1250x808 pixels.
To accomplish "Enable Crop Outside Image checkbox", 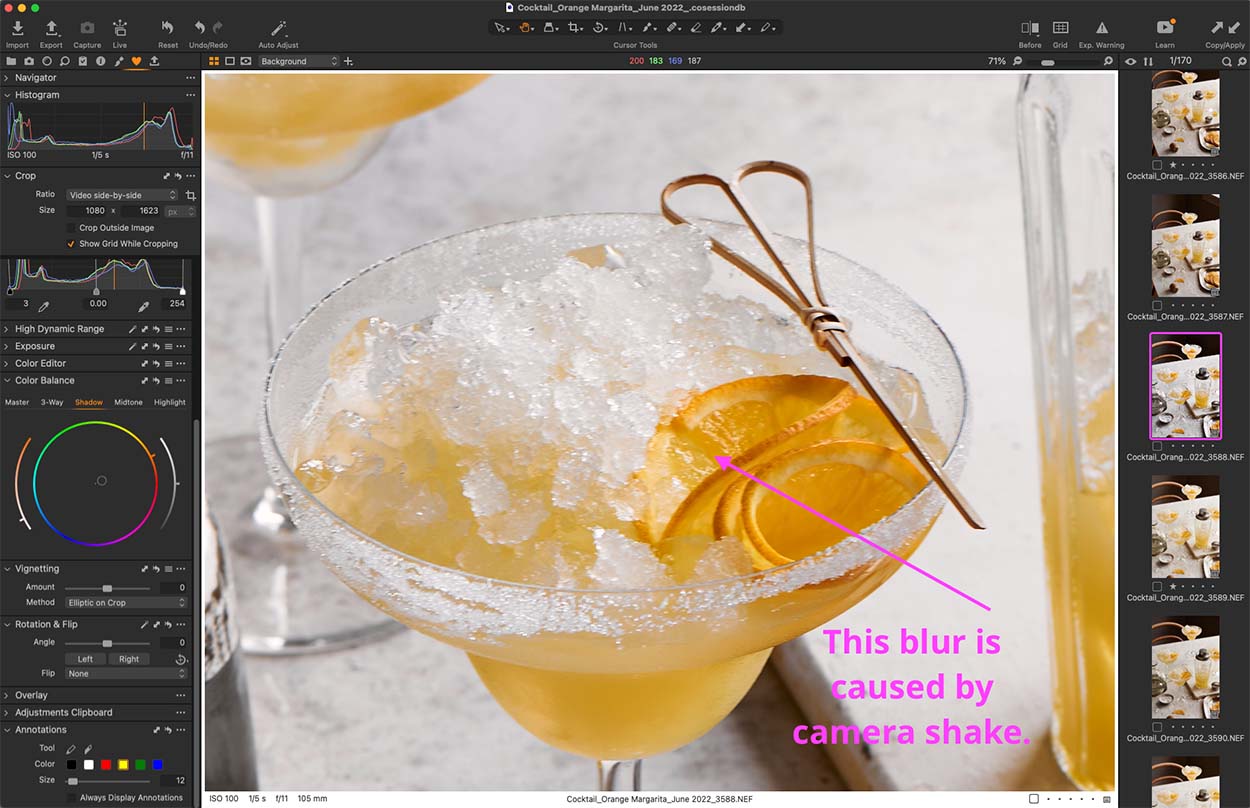I will [71, 227].
